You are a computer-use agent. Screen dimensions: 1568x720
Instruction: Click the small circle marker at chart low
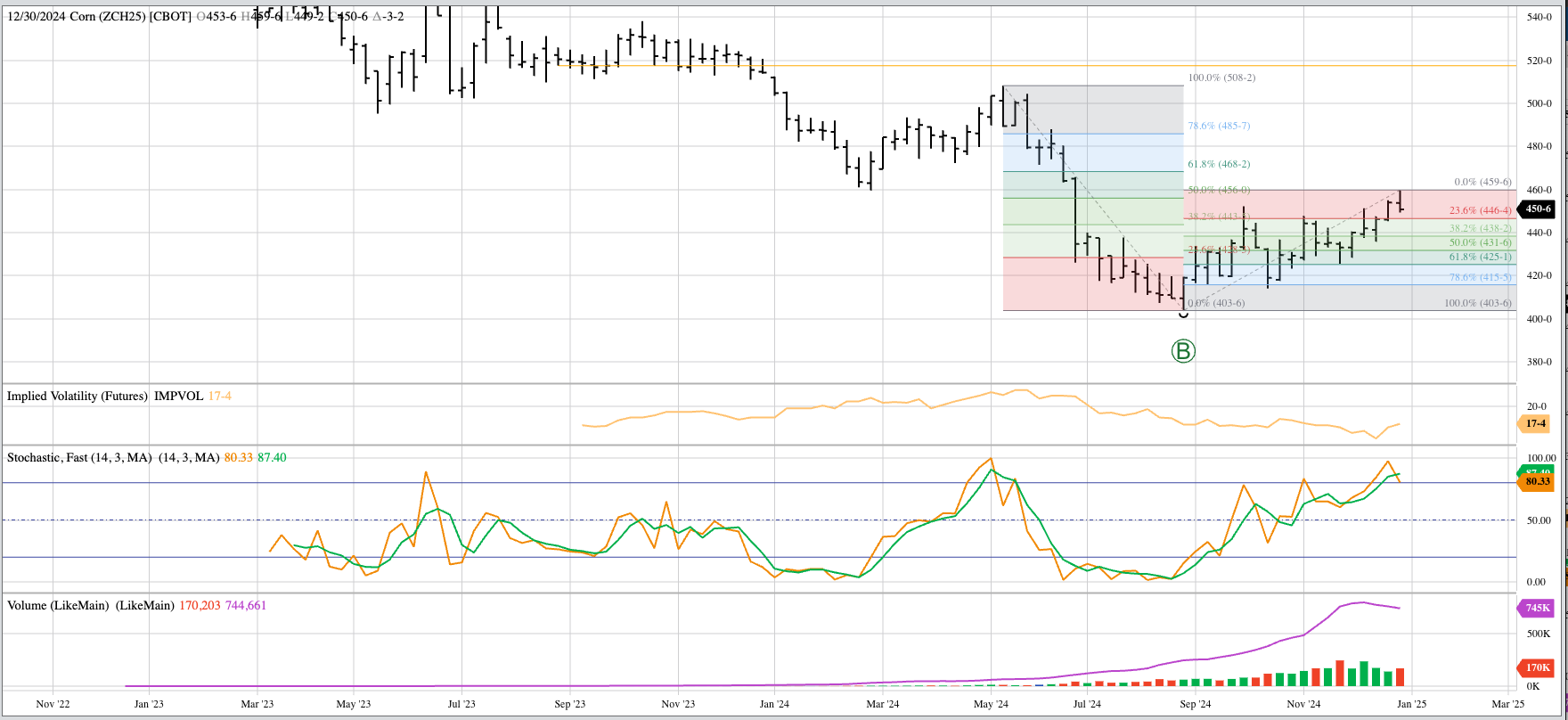(x=1183, y=314)
